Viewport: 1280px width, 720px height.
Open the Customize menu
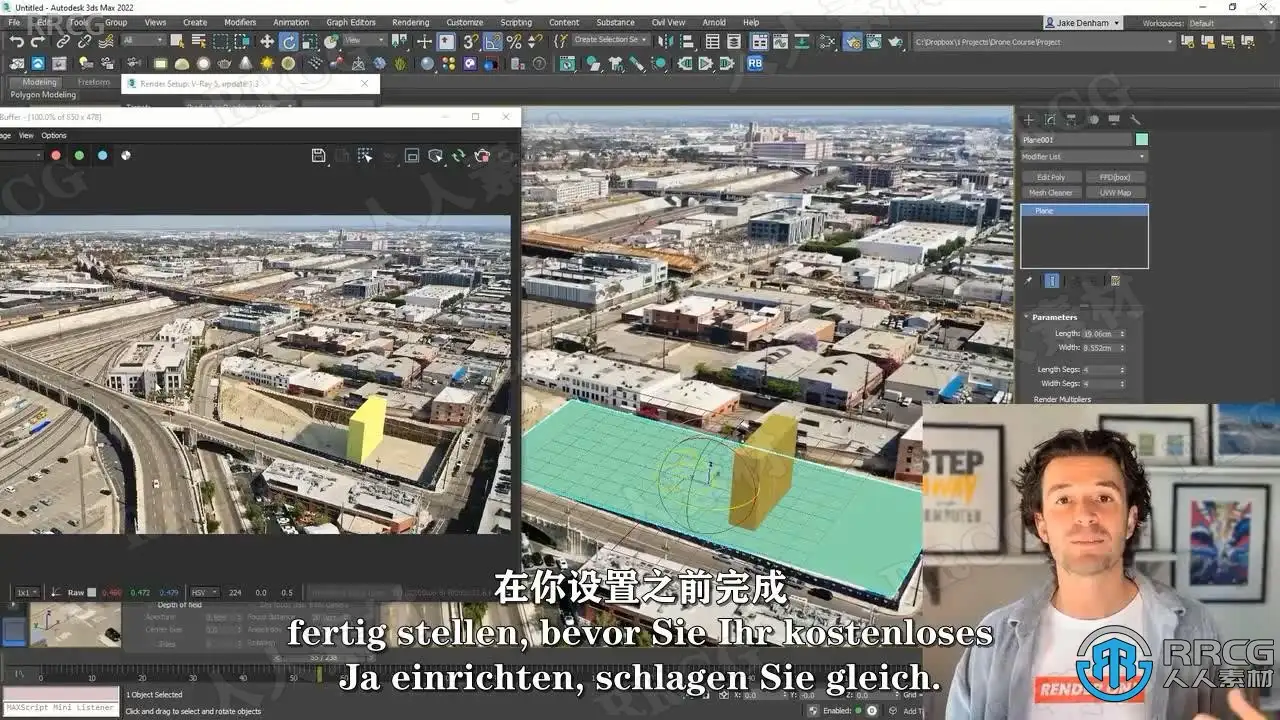pyautogui.click(x=464, y=22)
